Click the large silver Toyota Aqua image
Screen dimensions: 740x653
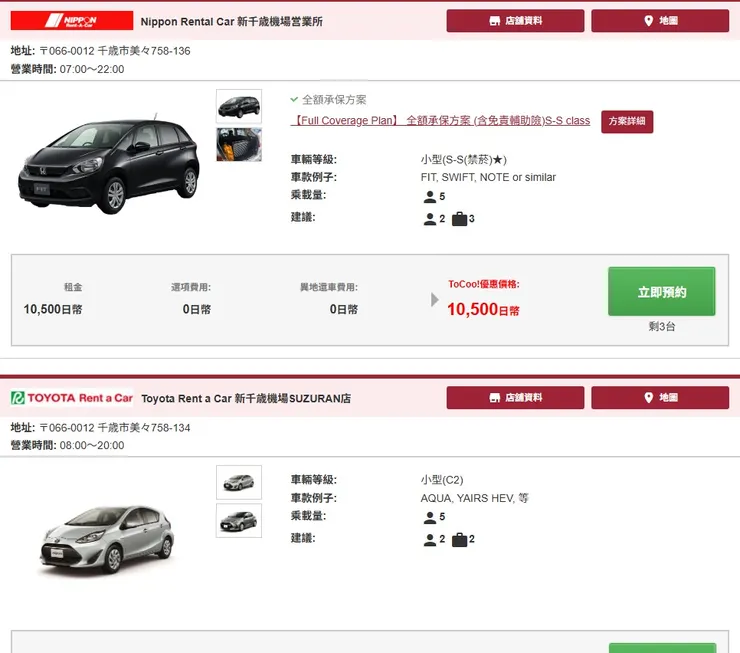click(107, 540)
